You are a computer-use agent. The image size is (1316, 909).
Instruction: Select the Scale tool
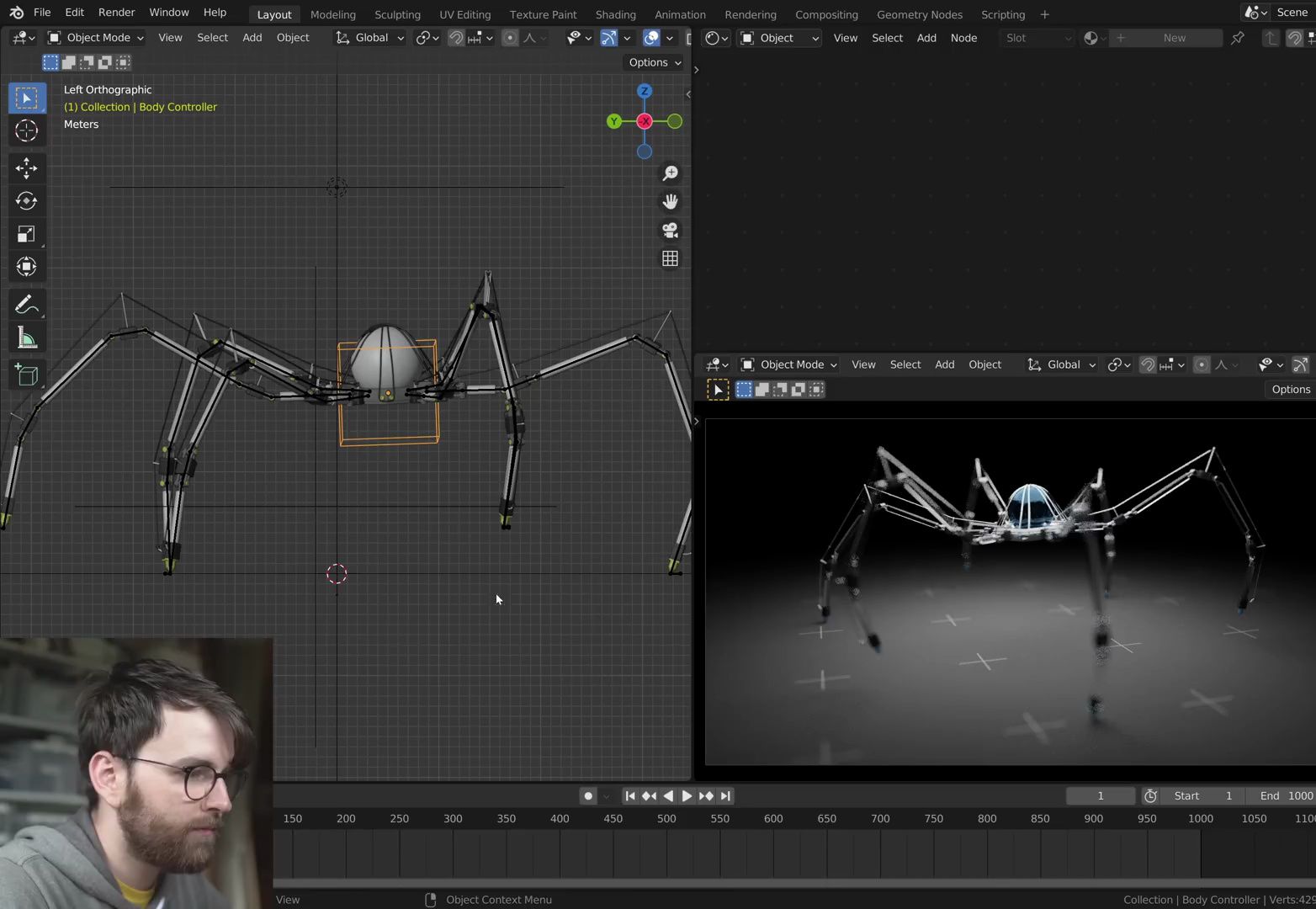click(26, 234)
